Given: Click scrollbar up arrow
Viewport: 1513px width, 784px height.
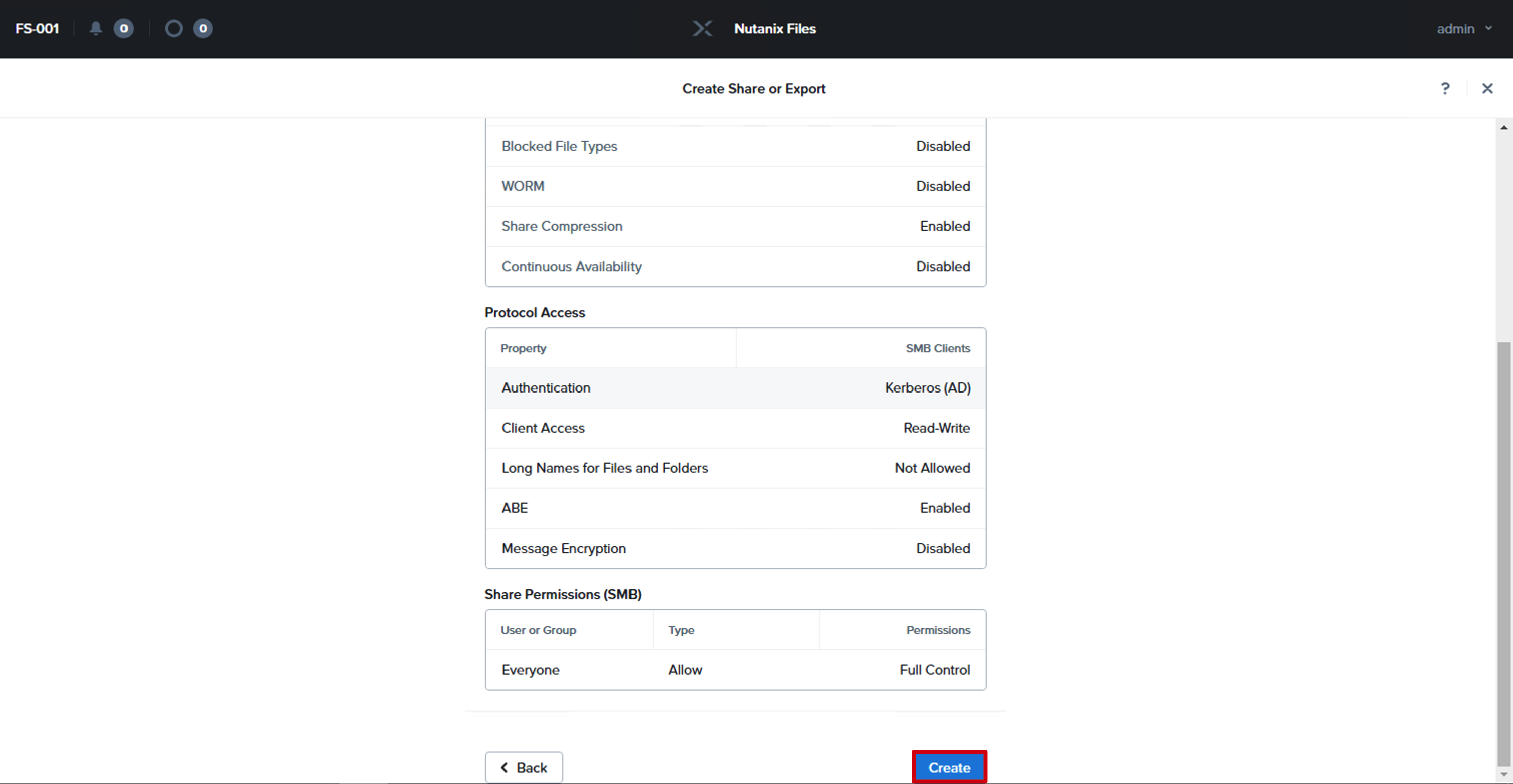Looking at the screenshot, I should 1503,127.
